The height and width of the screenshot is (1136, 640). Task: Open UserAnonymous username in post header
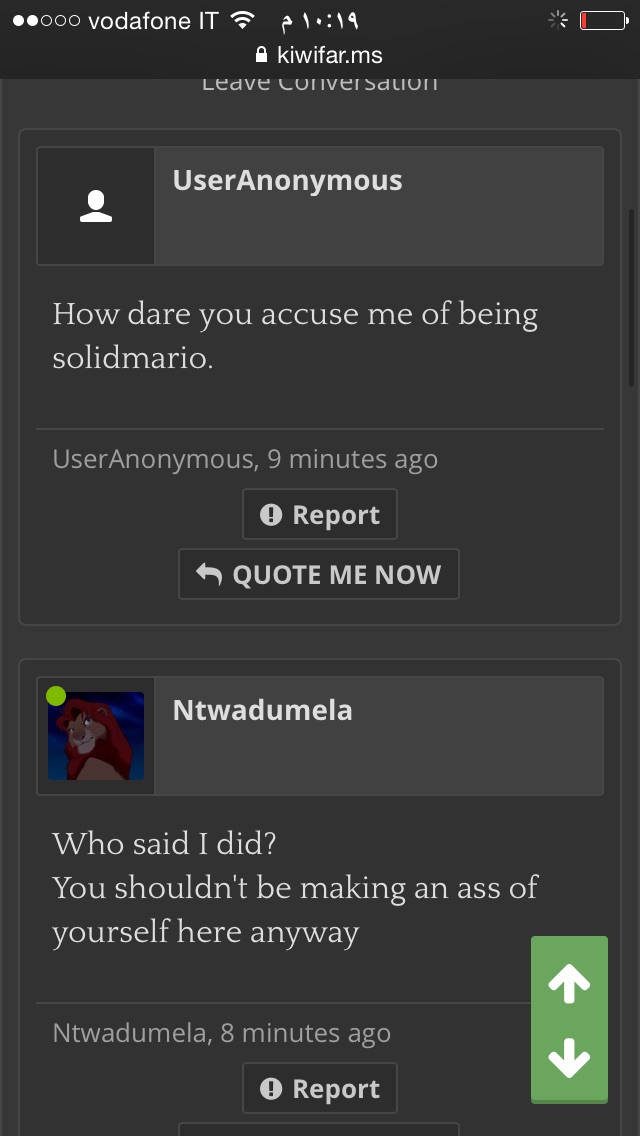tap(287, 180)
